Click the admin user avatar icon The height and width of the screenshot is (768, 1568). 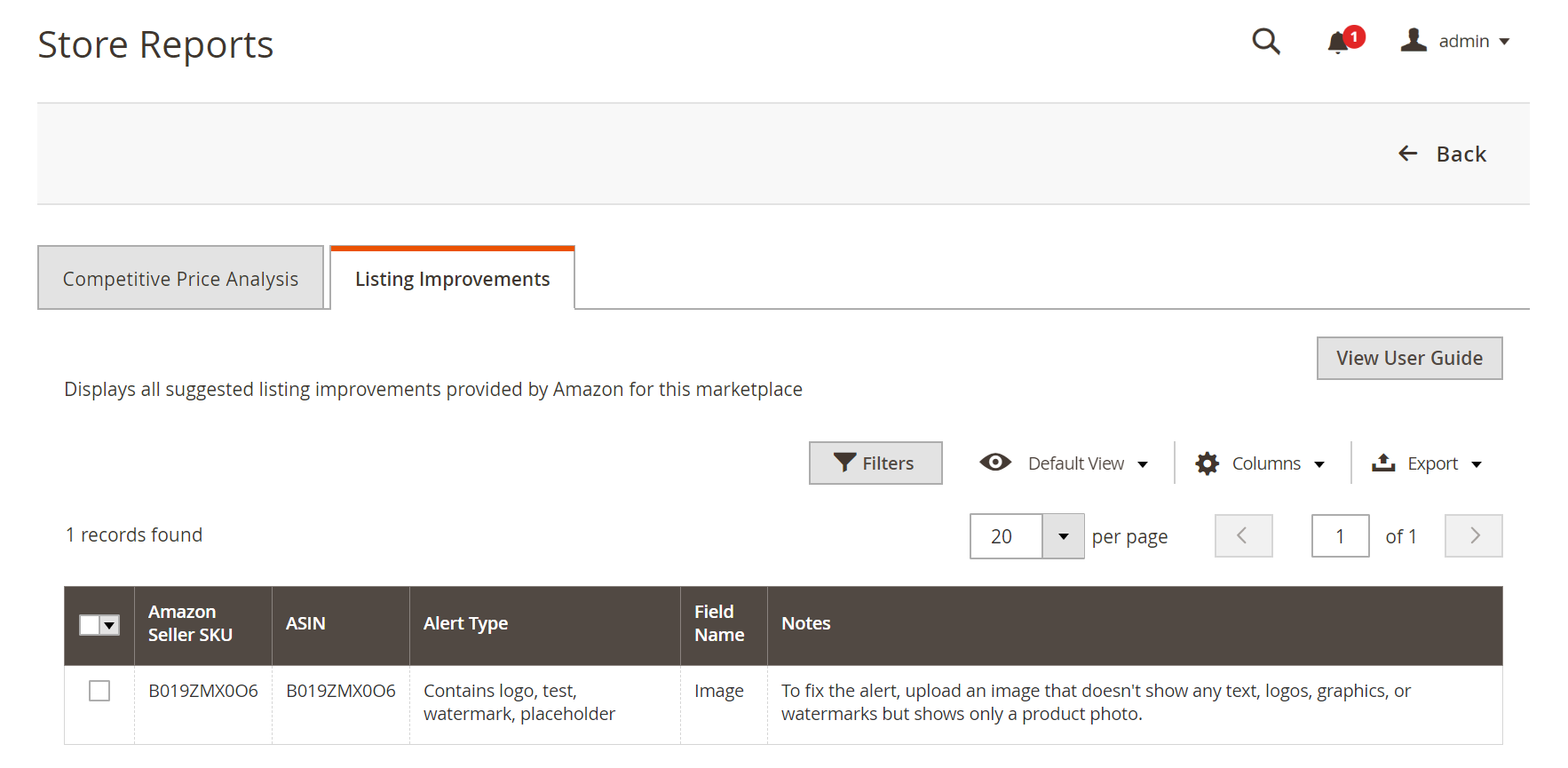tap(1414, 40)
